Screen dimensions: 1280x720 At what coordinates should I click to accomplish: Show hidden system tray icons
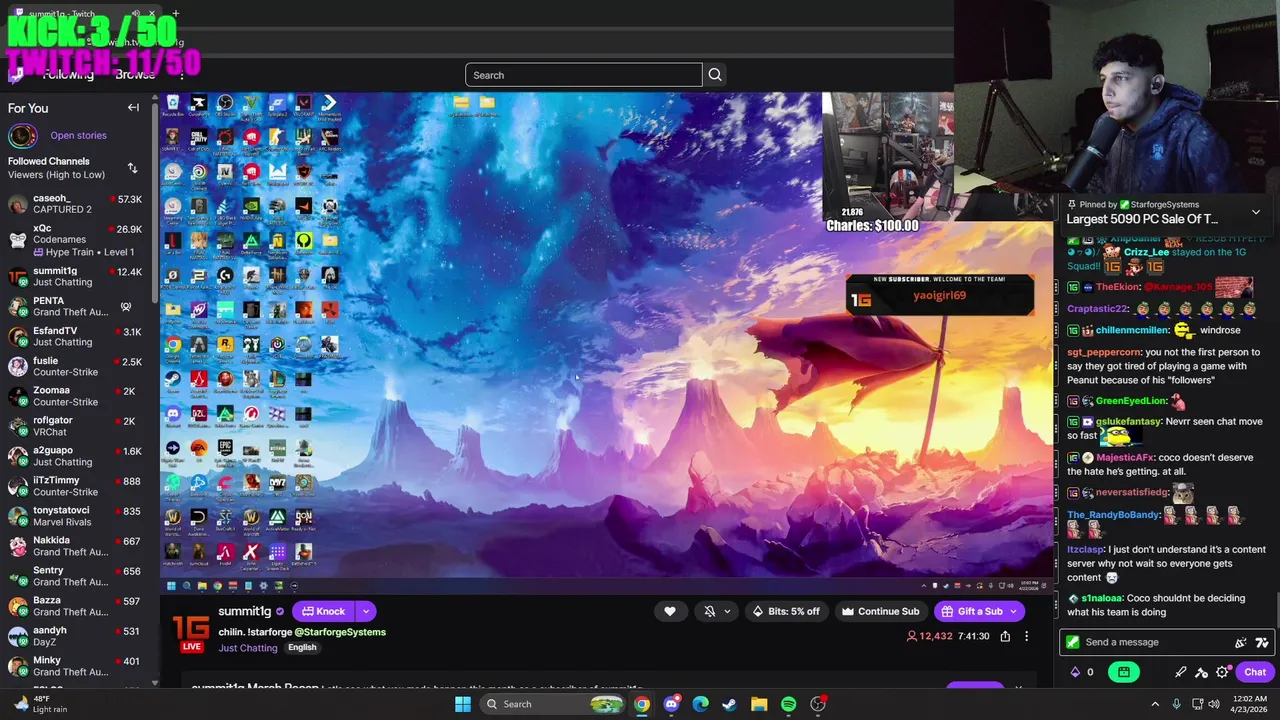coord(1155,704)
